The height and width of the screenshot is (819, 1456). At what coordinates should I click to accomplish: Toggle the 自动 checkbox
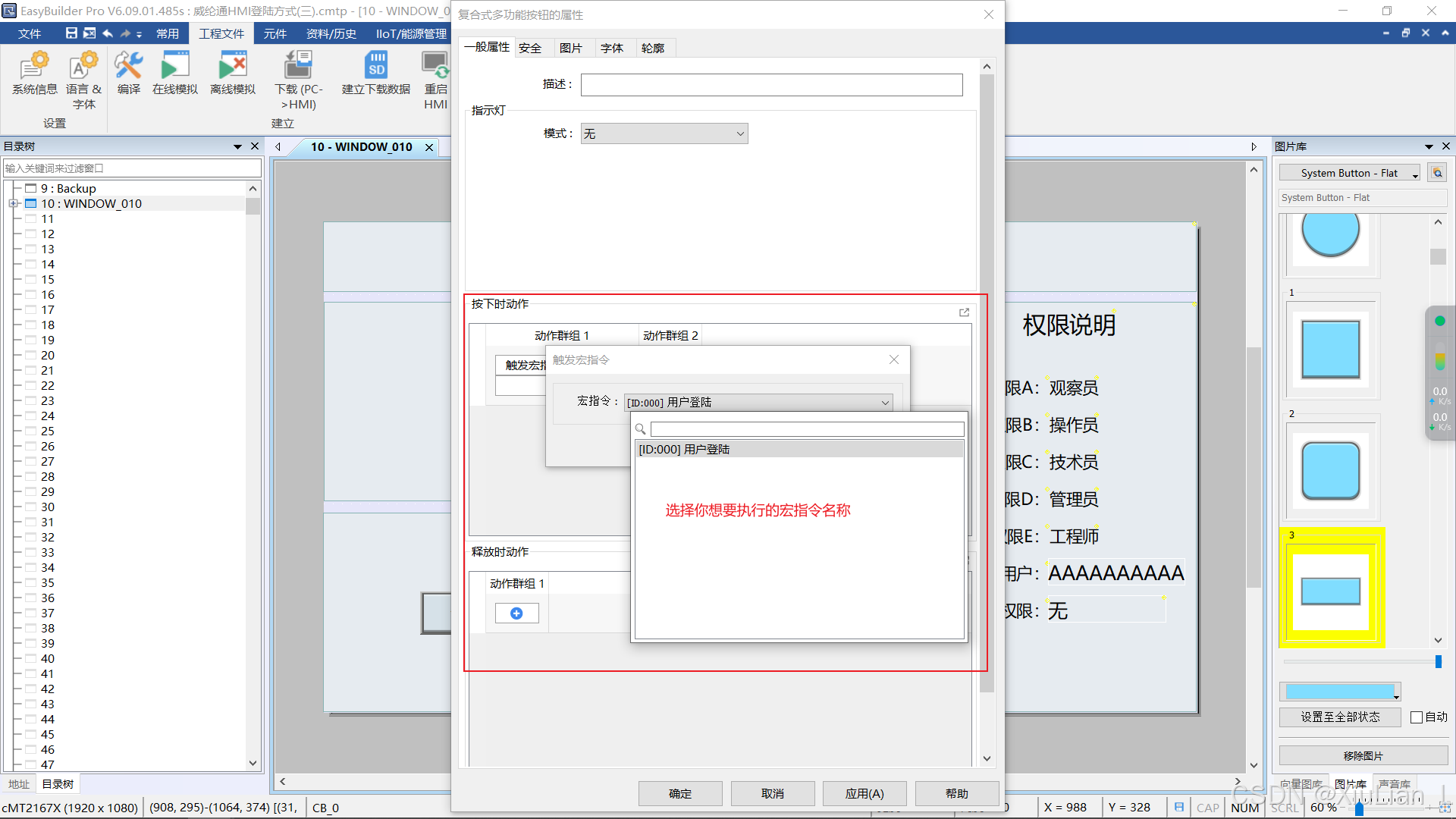1416,717
